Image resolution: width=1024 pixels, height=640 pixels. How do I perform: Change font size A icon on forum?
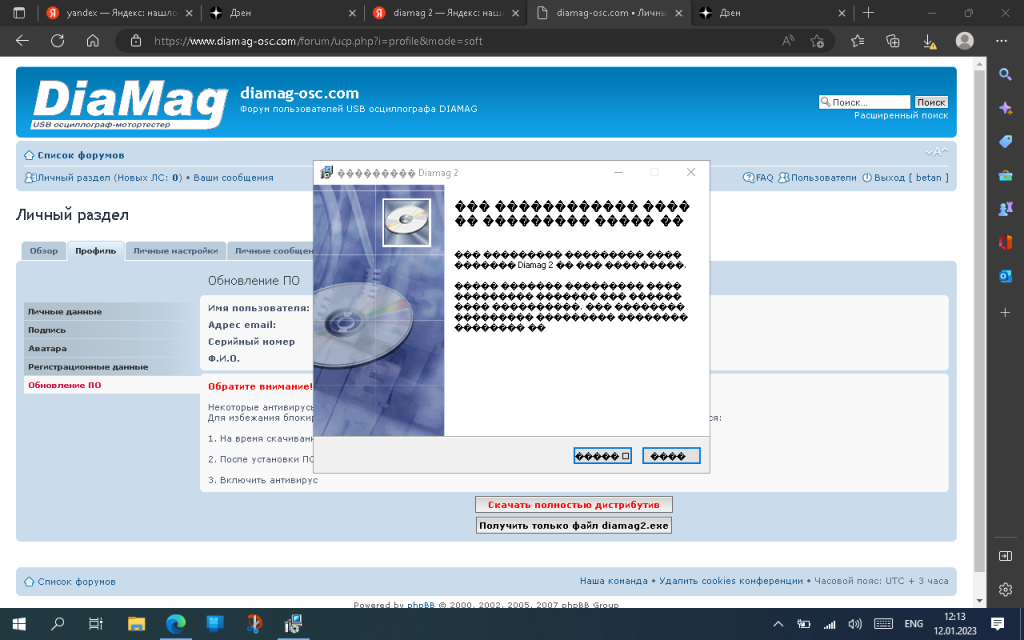pyautogui.click(x=936, y=152)
